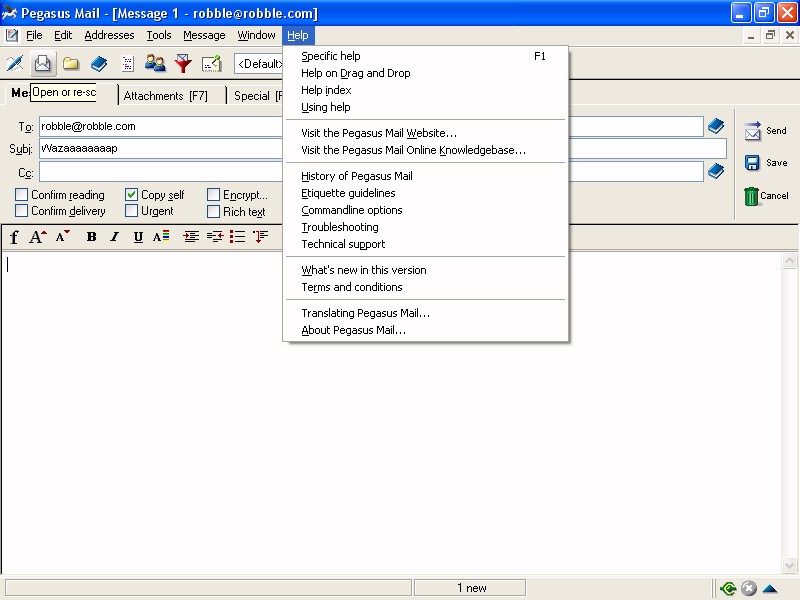Visit the Pegasus Mail Online Knowledgebase

tap(426, 150)
